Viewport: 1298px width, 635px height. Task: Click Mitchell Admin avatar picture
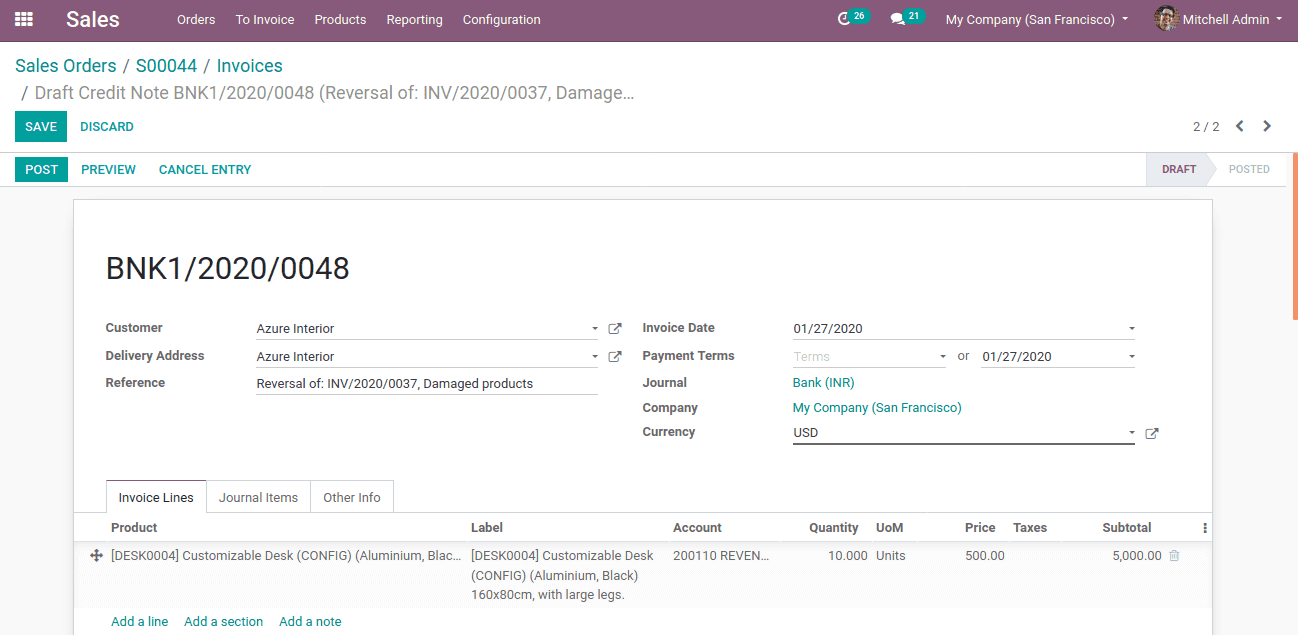coord(1166,19)
